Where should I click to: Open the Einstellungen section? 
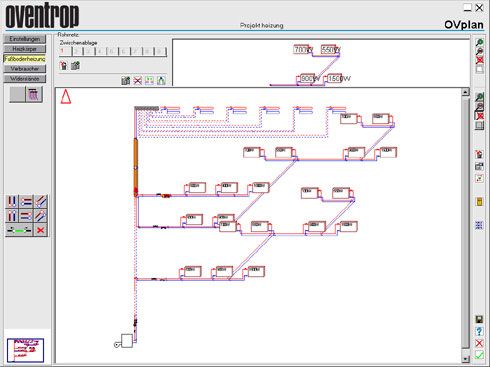(x=25, y=39)
